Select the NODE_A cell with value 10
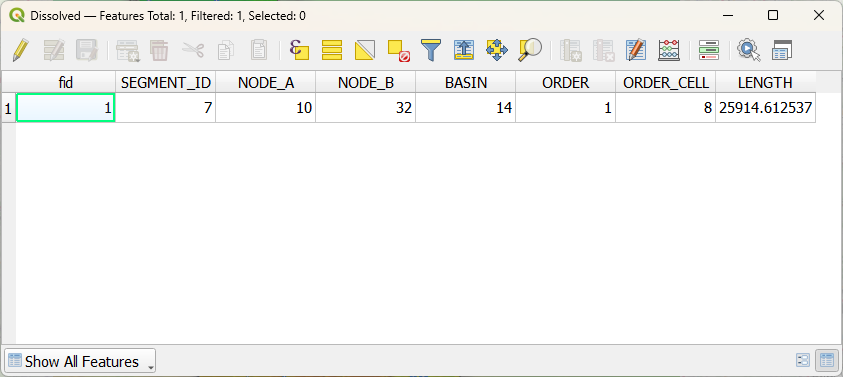The image size is (843, 377). (x=266, y=108)
